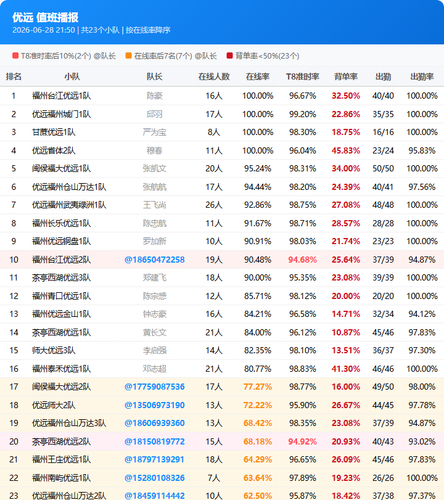Viewport: 444px width, 500px height.
Task: Click the 50/50 attendance cell
Action: [383, 169]
